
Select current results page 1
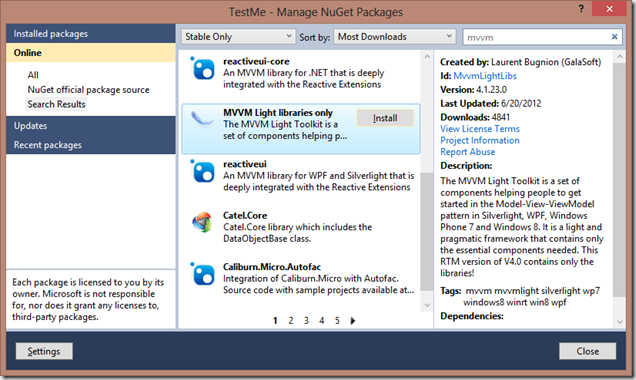pyautogui.click(x=275, y=320)
